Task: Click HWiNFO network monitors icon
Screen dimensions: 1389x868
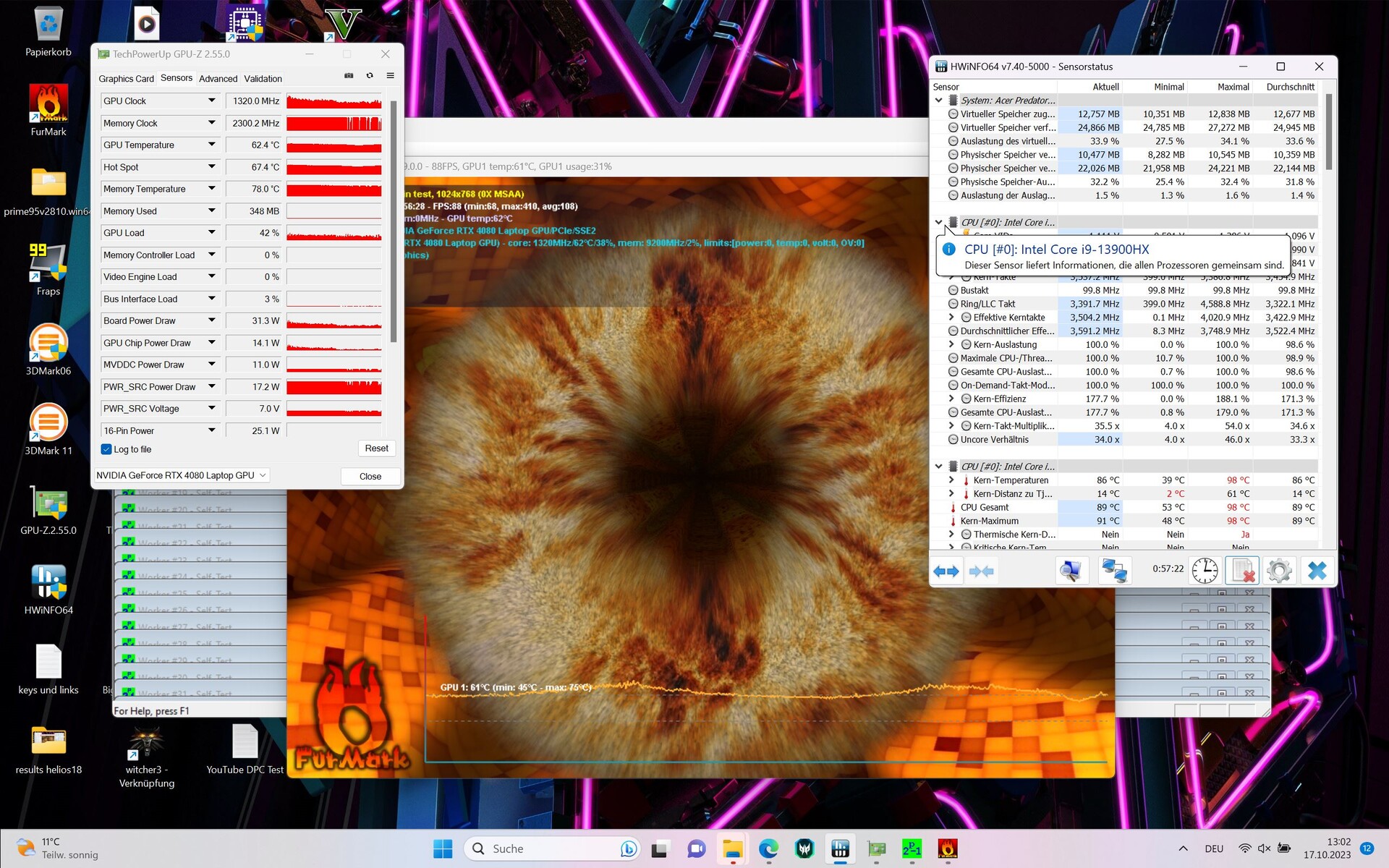Action: (1114, 571)
